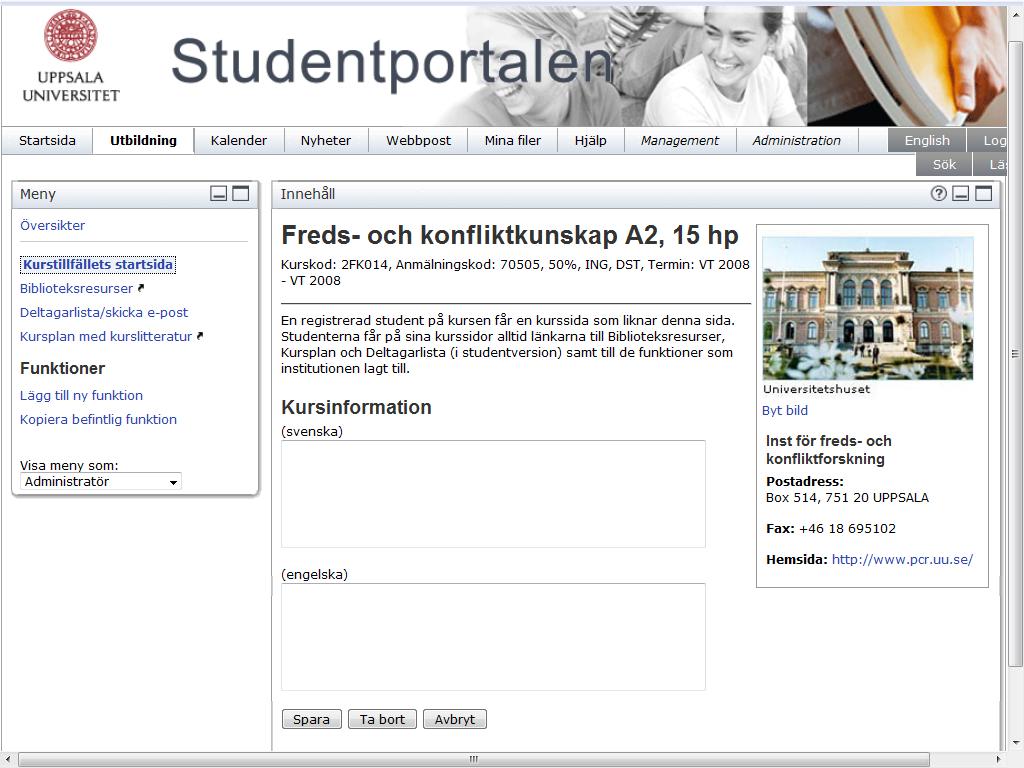The height and width of the screenshot is (768, 1024).
Task: Minimize the Meny panel
Action: point(219,193)
